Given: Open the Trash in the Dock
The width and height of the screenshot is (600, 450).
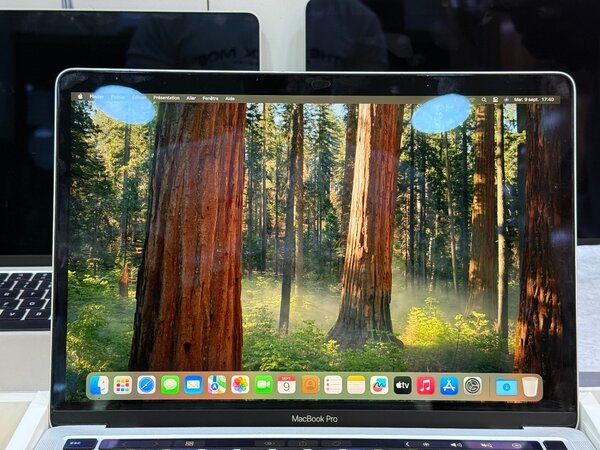Looking at the screenshot, I should tap(530, 385).
